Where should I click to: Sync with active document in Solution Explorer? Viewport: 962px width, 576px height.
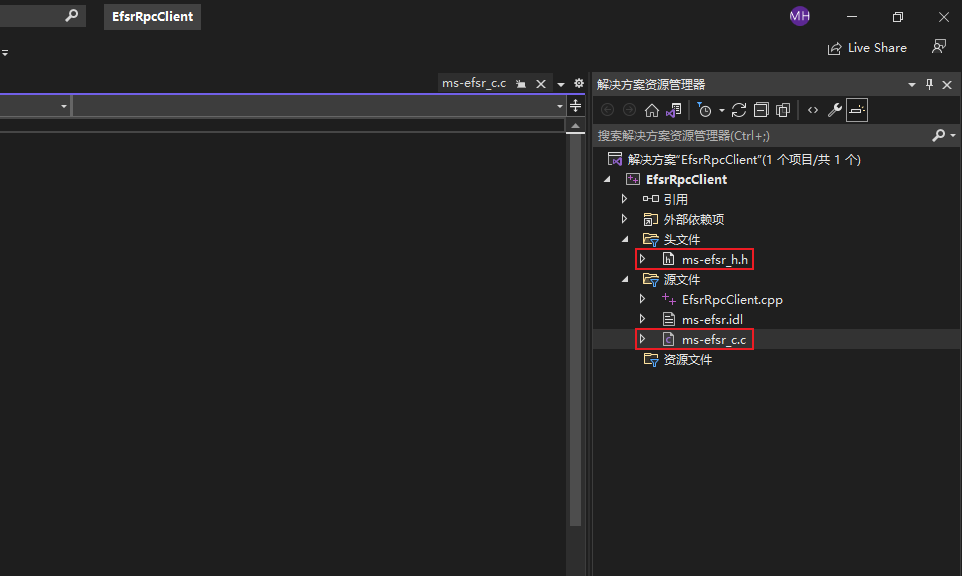739,110
